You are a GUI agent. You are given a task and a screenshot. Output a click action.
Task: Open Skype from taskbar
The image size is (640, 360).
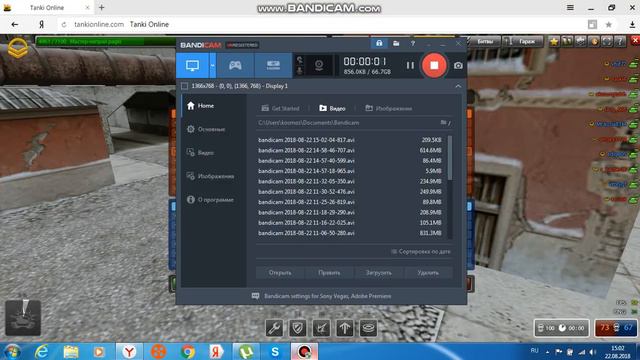pos(275,351)
